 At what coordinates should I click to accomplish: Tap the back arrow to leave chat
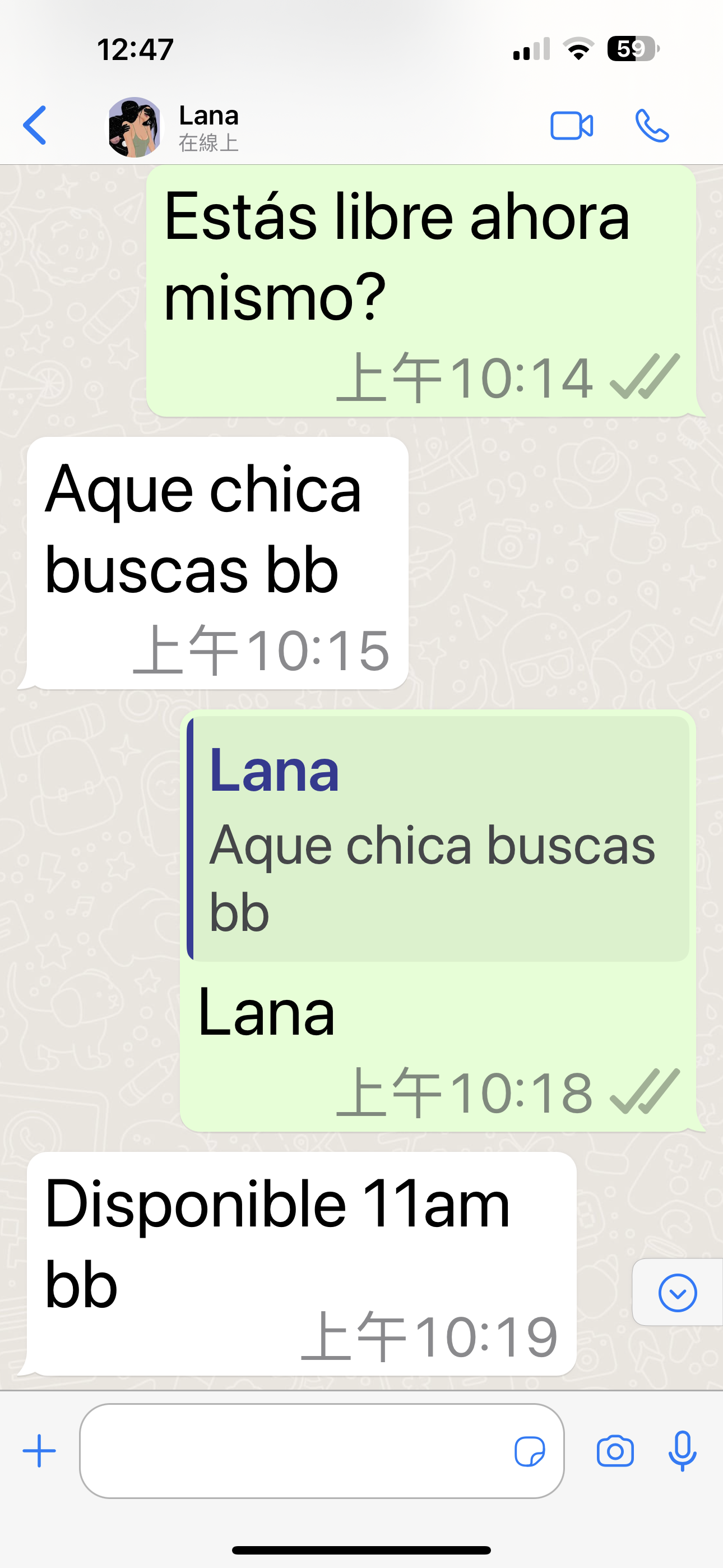35,126
